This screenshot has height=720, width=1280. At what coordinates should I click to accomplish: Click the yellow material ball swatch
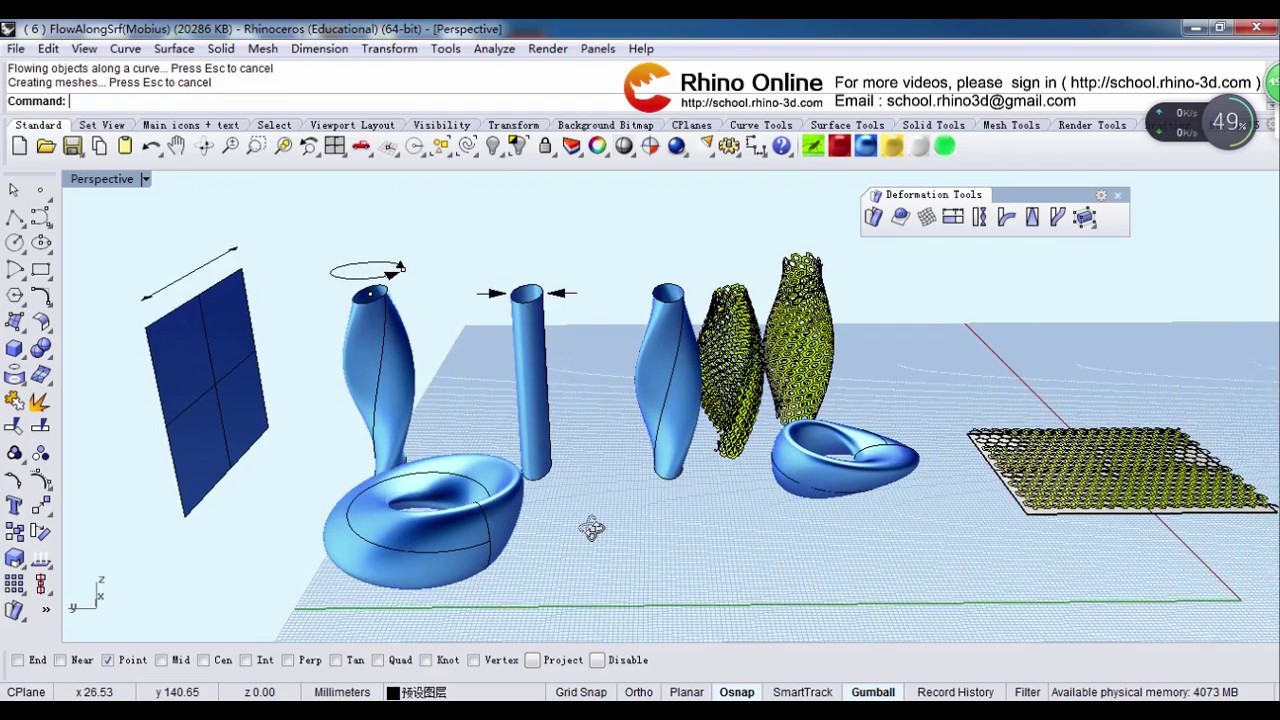[x=892, y=147]
